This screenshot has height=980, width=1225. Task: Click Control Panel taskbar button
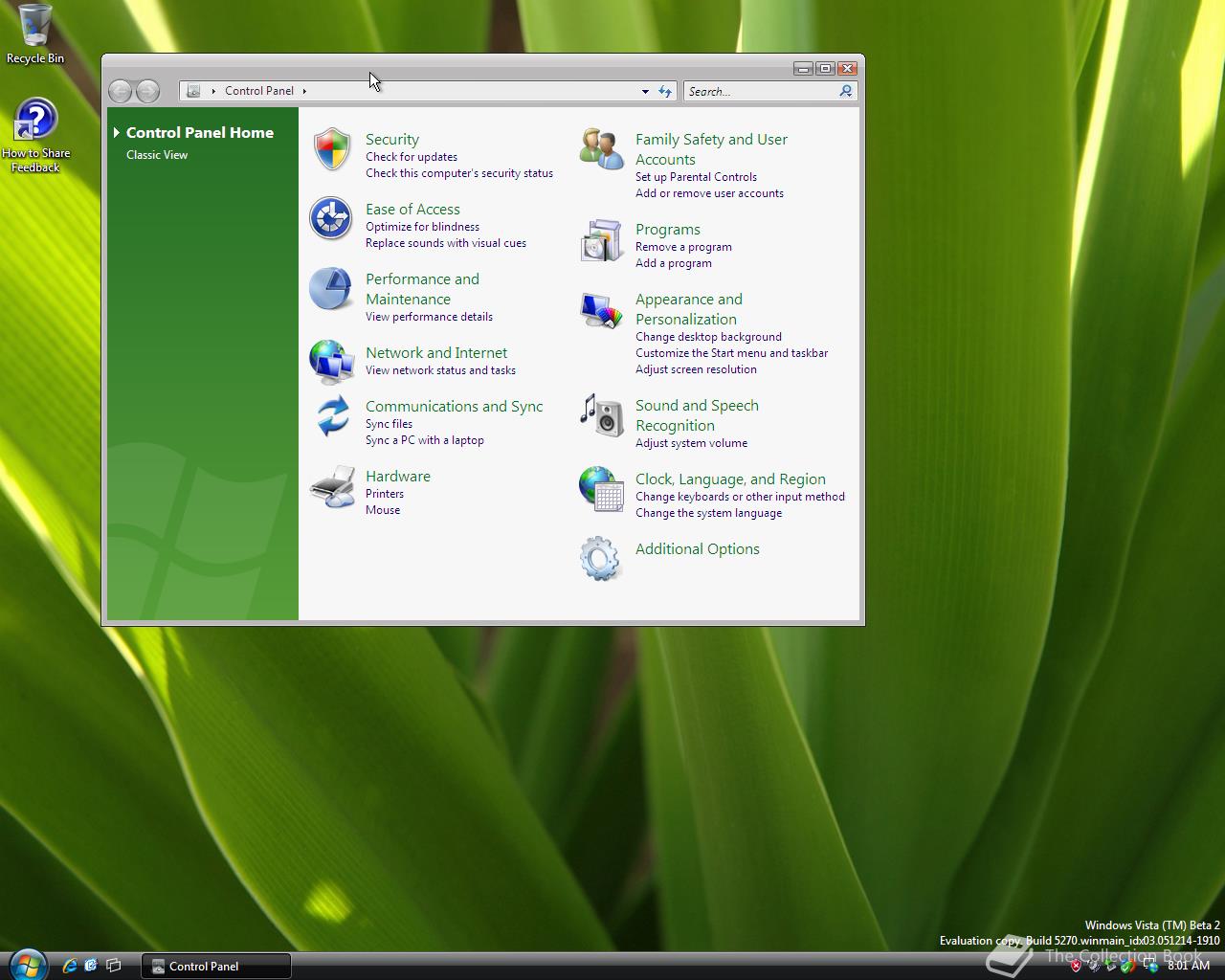click(x=216, y=966)
